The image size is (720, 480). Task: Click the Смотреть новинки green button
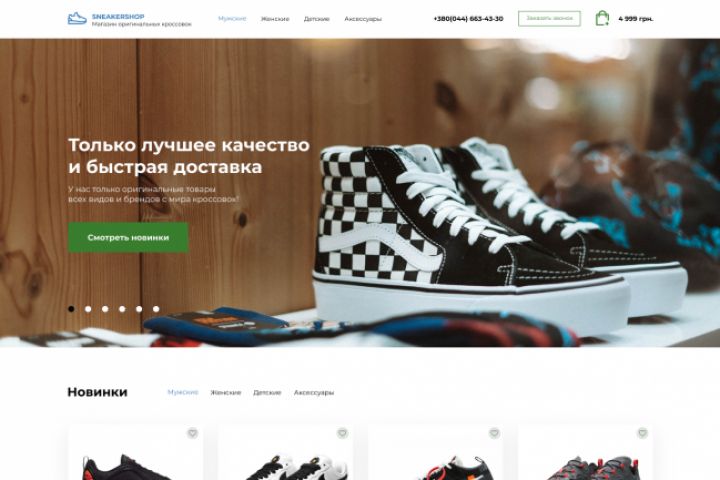[x=128, y=237]
